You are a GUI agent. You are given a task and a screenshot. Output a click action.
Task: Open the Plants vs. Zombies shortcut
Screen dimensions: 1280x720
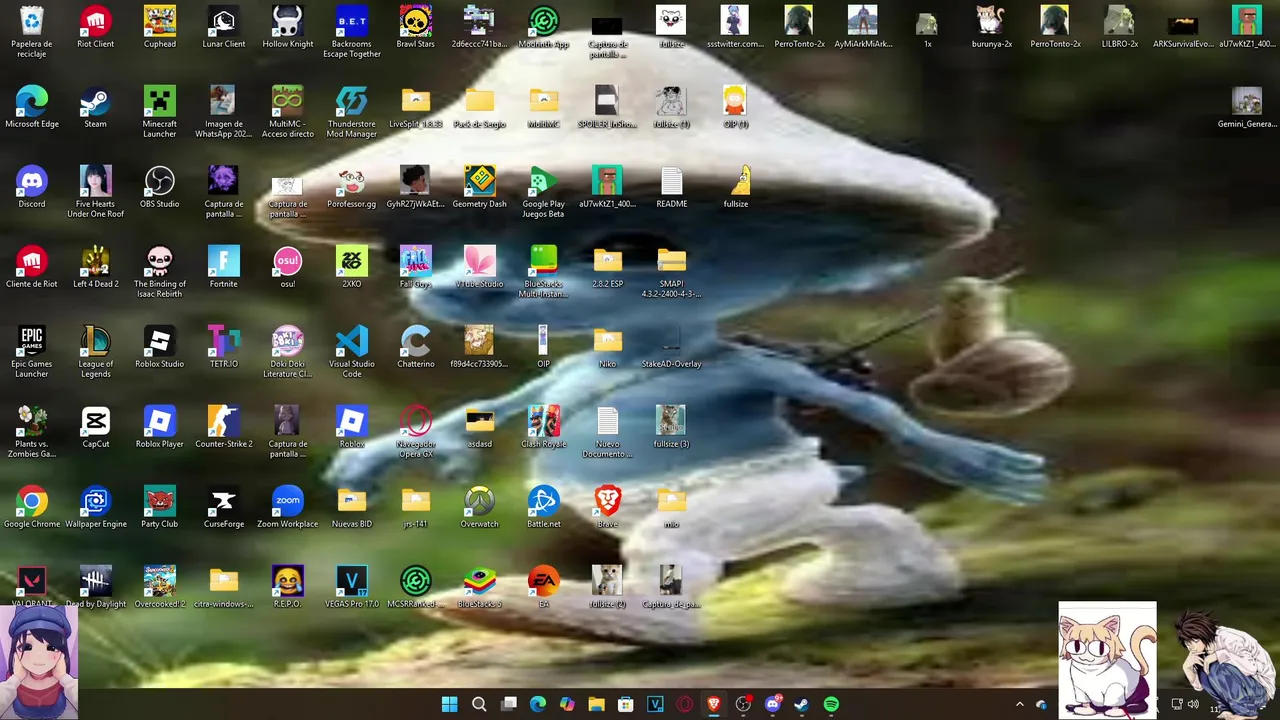(32, 432)
